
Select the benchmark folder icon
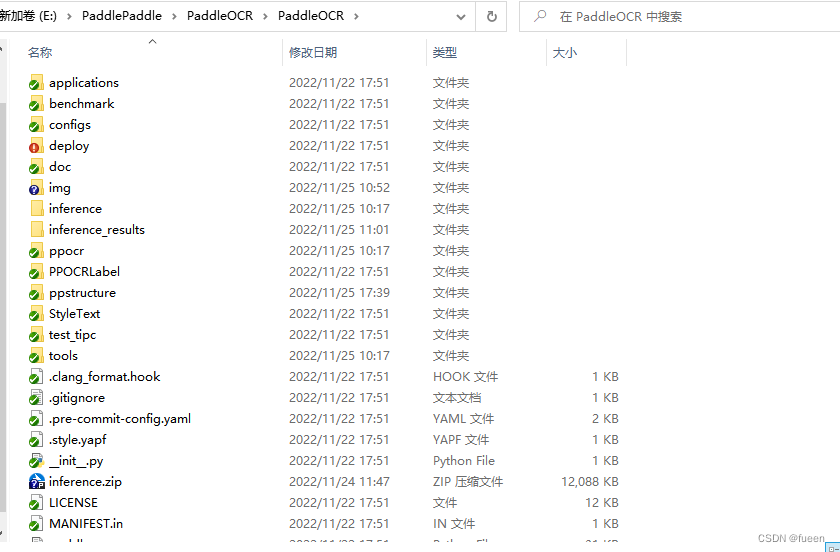(36, 103)
